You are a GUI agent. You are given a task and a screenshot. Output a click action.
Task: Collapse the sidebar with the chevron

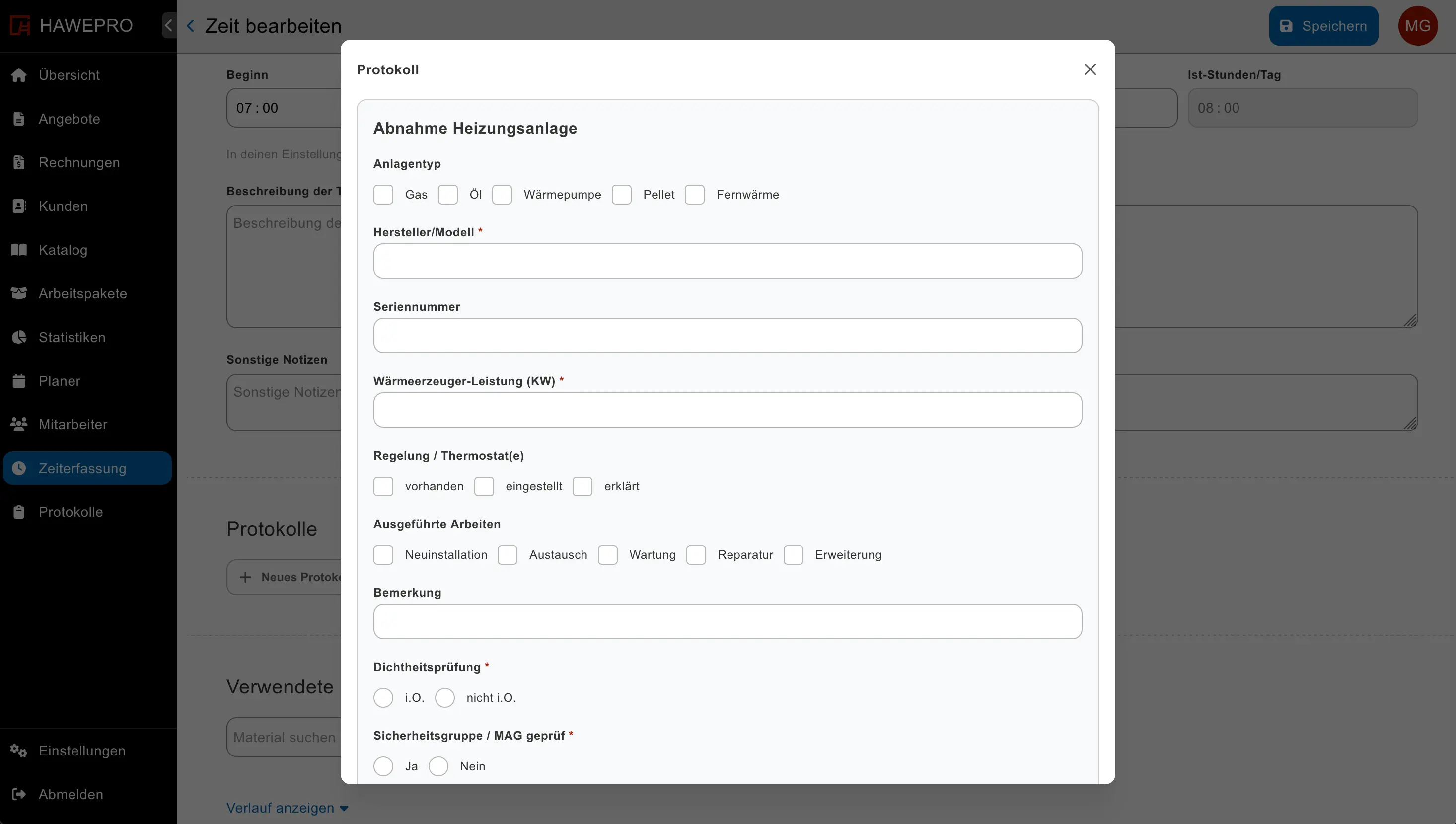click(168, 25)
